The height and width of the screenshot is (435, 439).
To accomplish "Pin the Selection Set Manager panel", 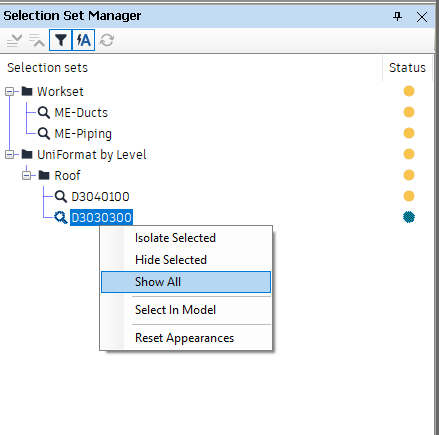I will tap(397, 16).
